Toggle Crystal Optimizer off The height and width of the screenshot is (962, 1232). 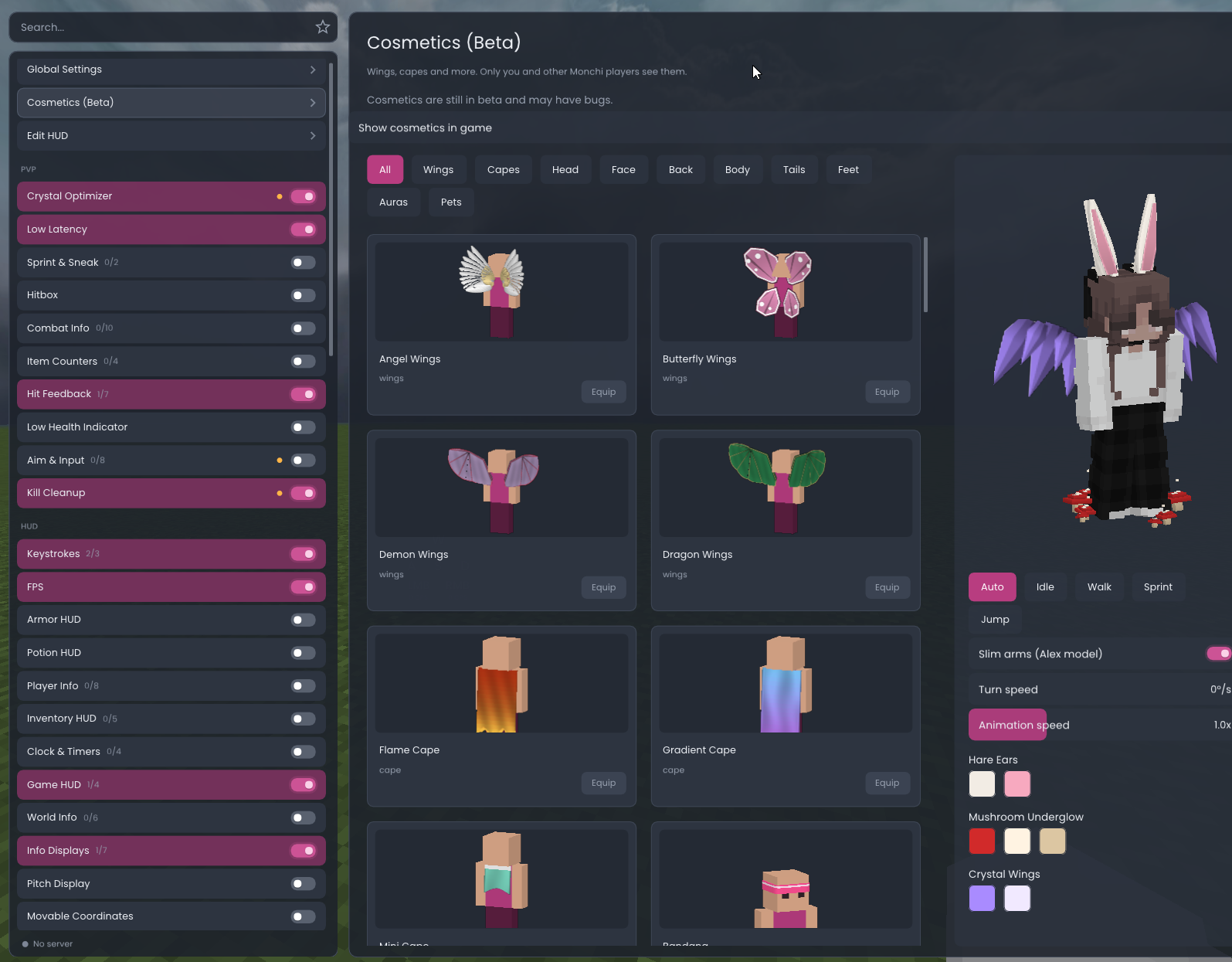pyautogui.click(x=304, y=196)
